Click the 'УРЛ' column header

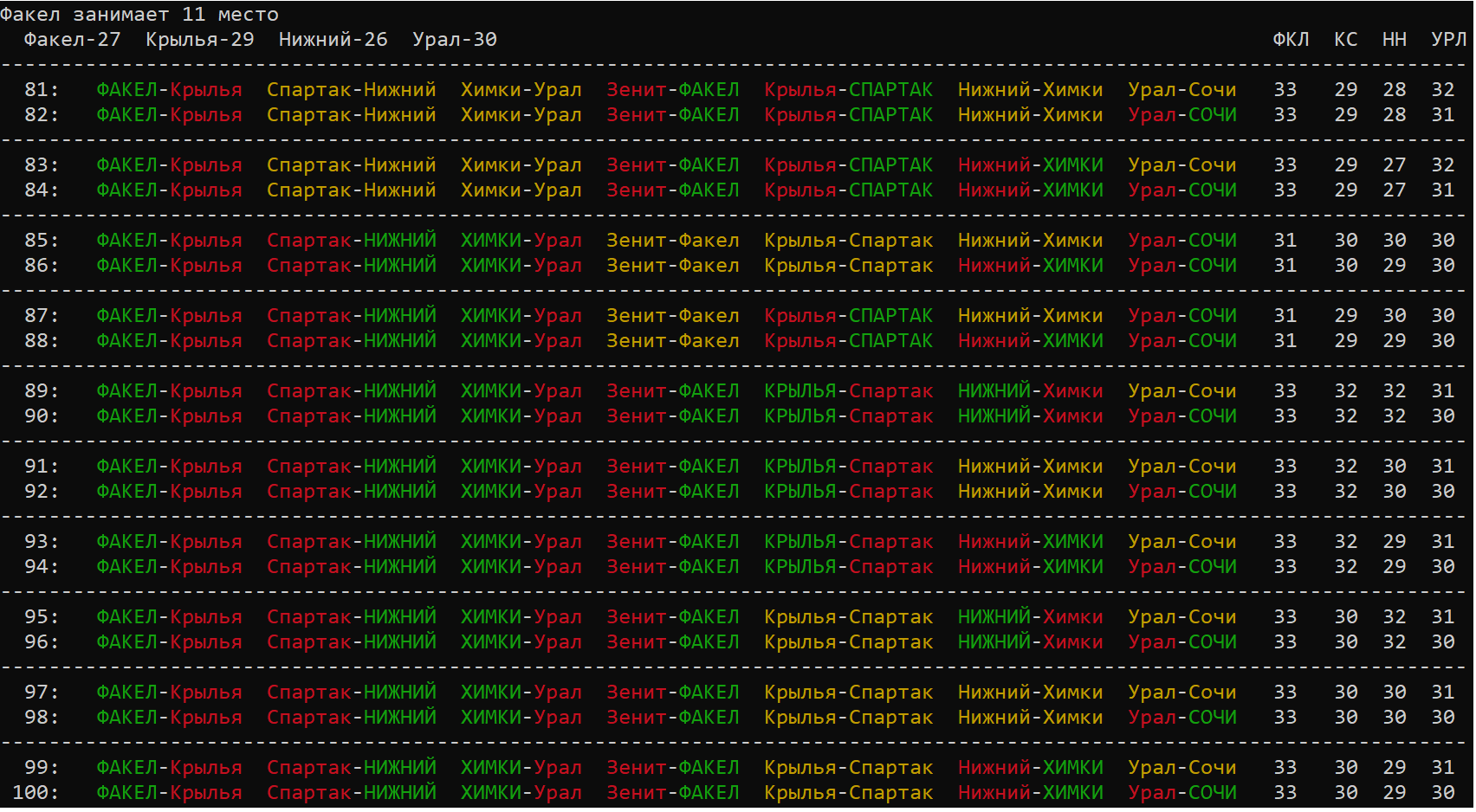coord(1448,40)
